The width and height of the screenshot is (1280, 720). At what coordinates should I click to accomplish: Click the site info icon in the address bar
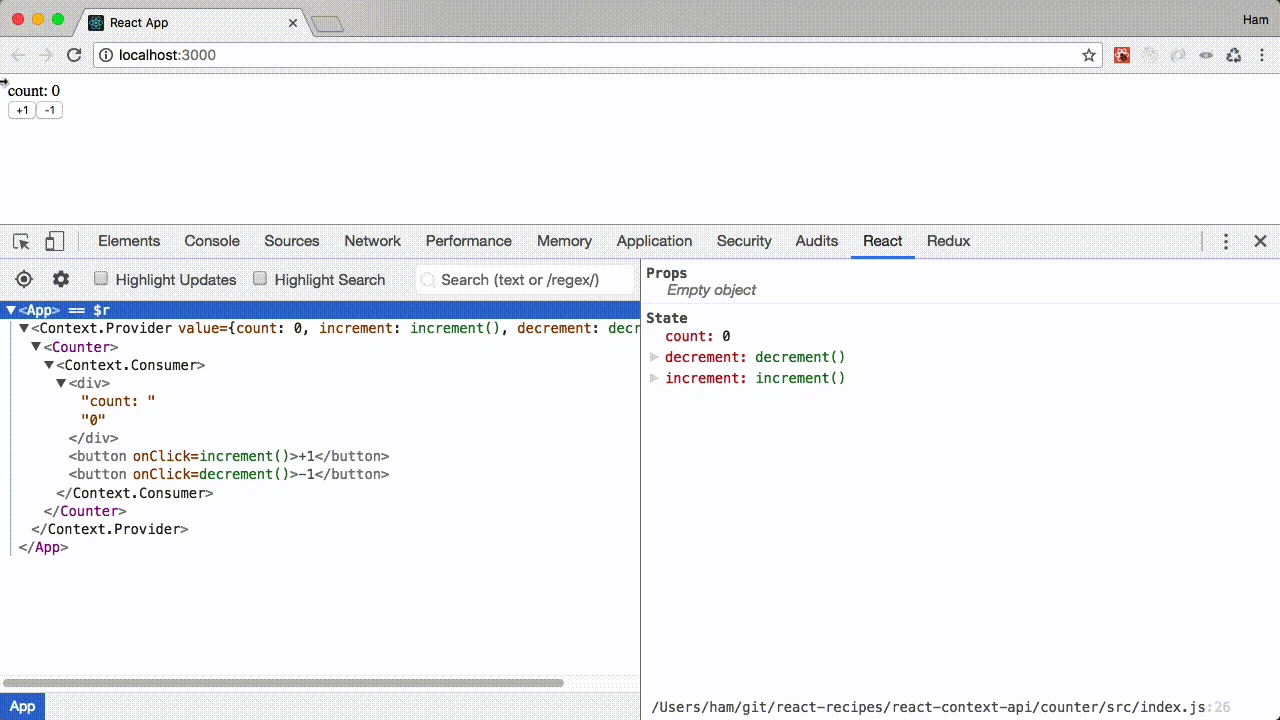tap(106, 55)
